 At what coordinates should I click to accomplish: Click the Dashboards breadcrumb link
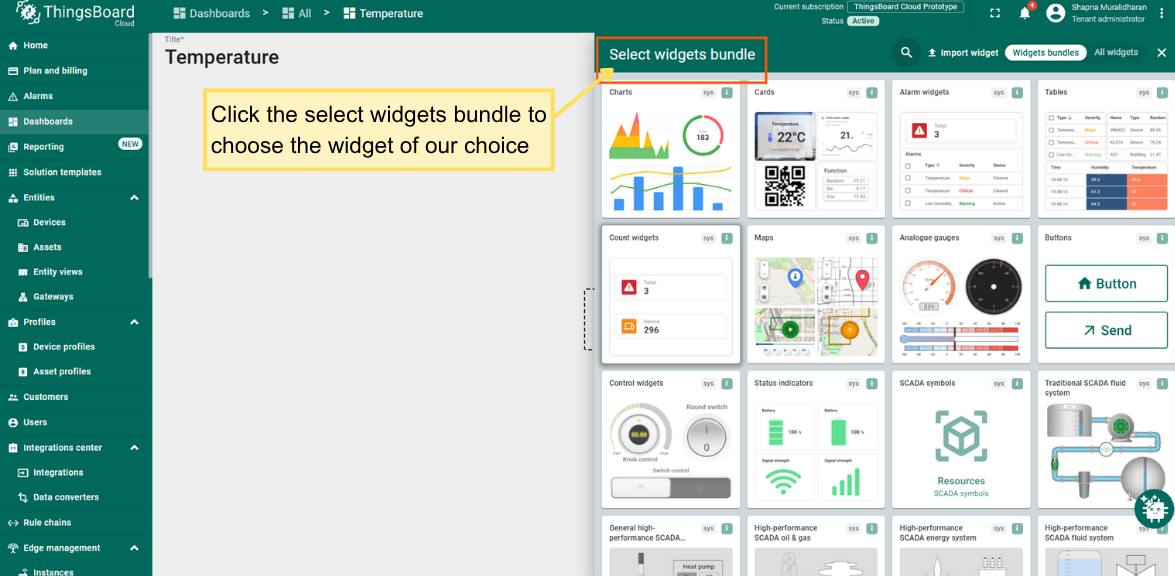pos(212,14)
